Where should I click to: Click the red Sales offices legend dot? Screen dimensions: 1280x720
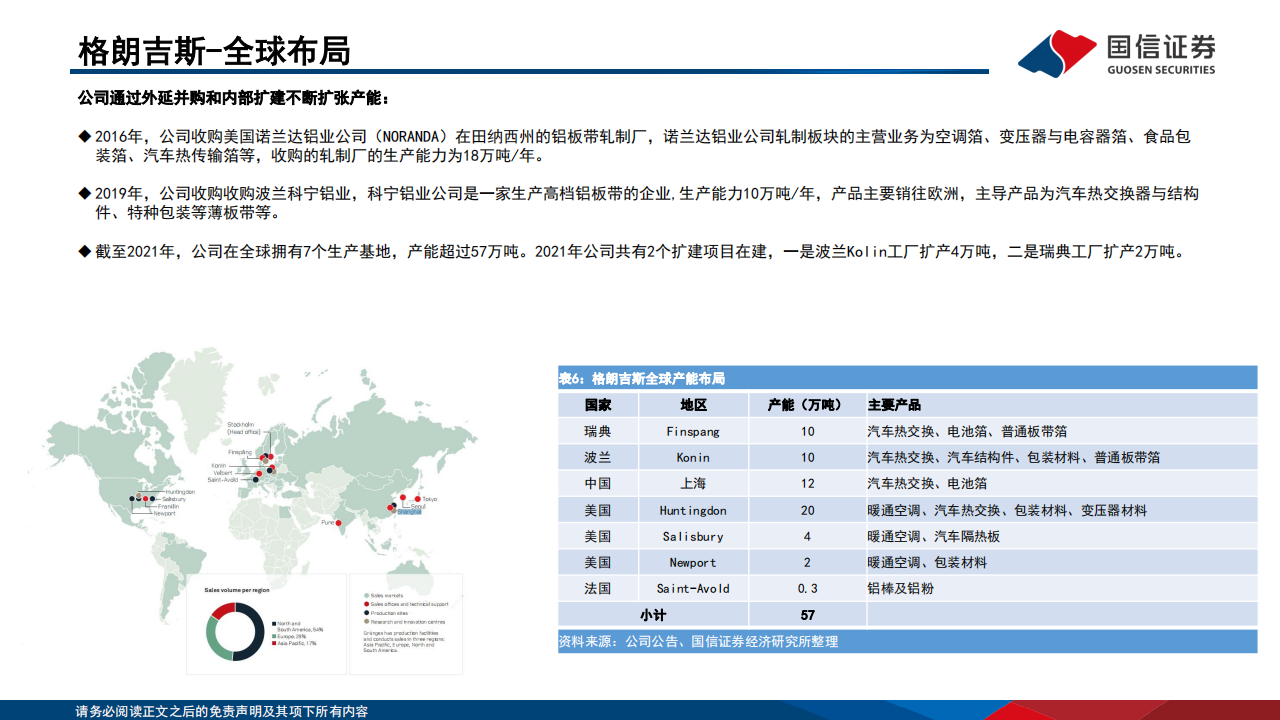pyautogui.click(x=366, y=604)
